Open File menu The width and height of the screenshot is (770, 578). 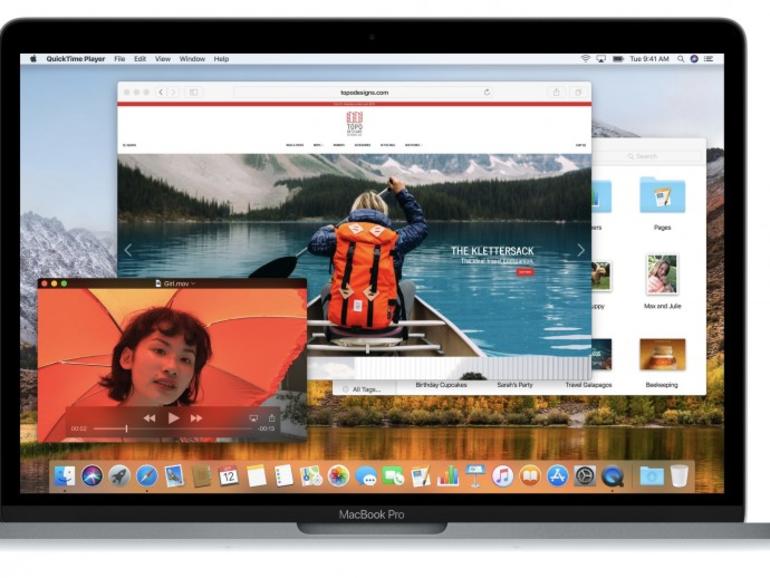point(119,59)
